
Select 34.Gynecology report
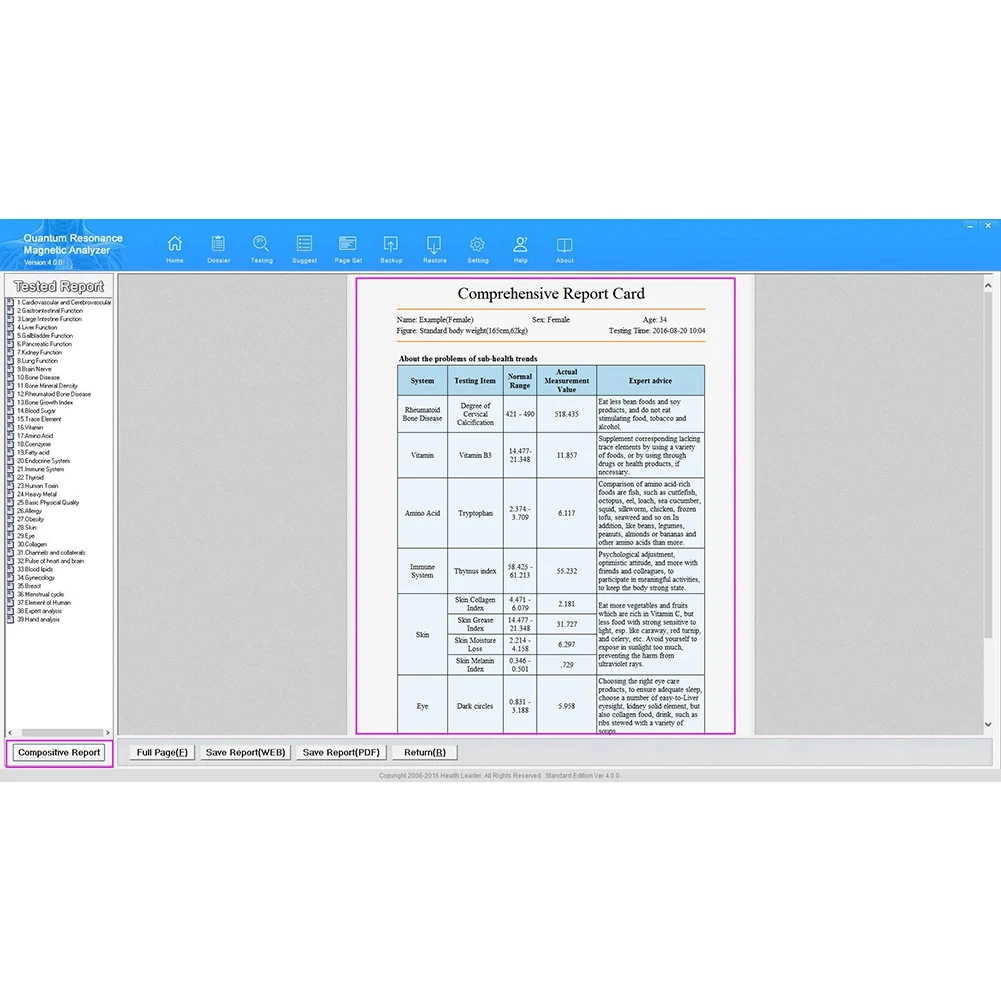click(x=36, y=577)
